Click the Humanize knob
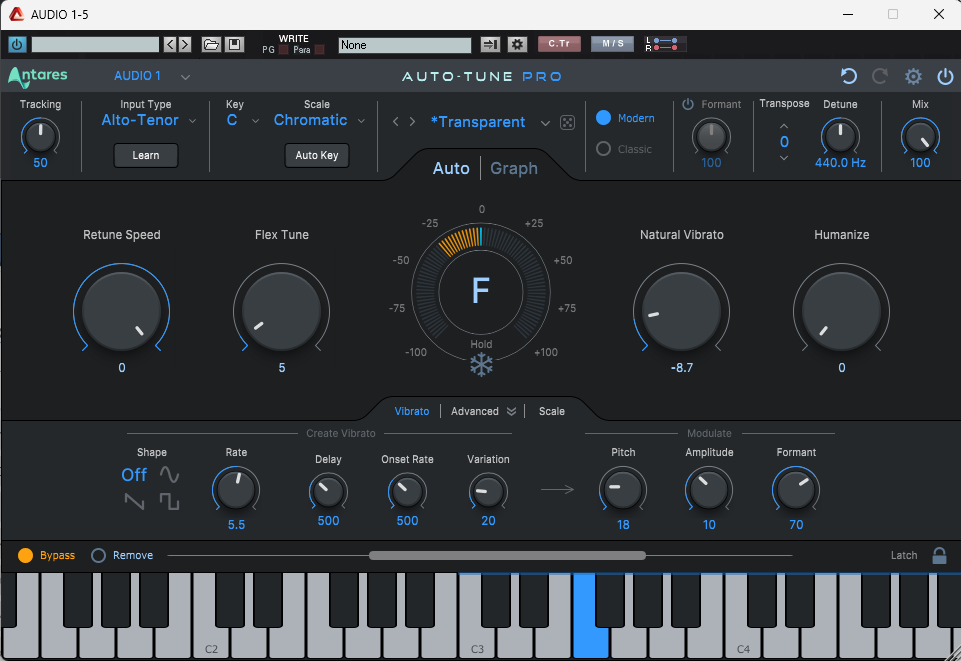Screen dimensions: 961x661 tap(841, 311)
